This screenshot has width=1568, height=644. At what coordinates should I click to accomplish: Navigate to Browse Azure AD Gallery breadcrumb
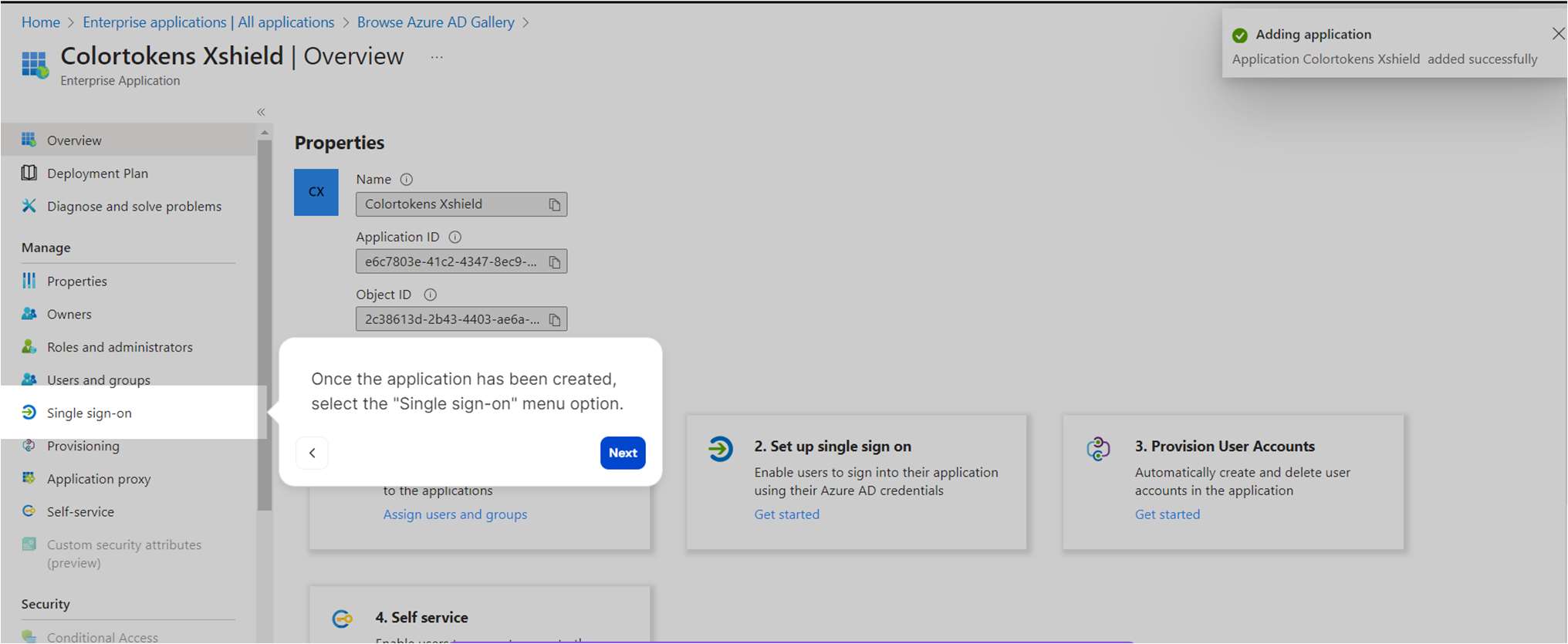tap(435, 22)
